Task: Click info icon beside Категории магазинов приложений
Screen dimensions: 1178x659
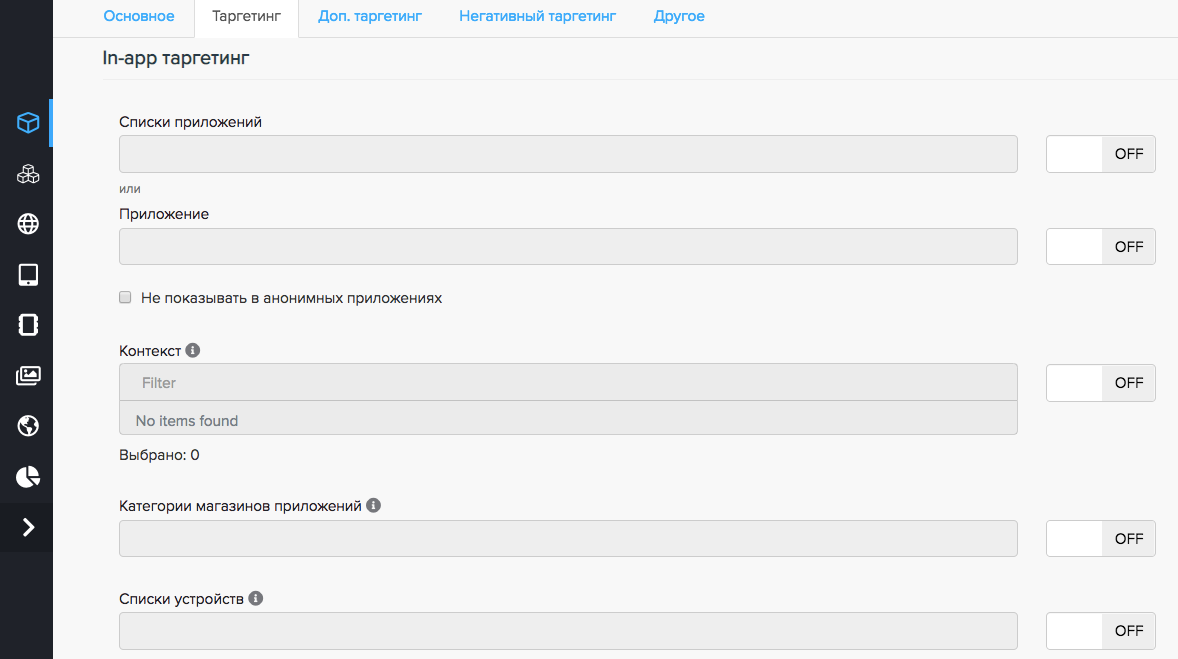Action: [x=373, y=506]
